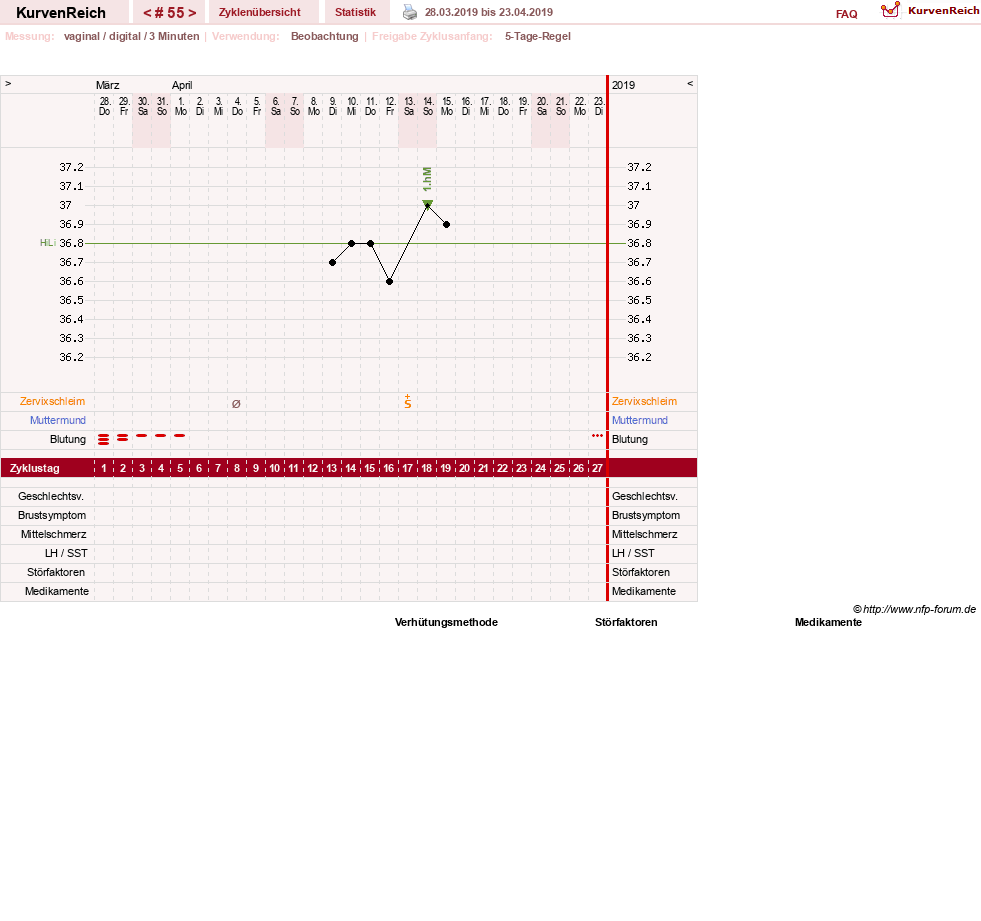981x921 pixels.
Task: Click cycle day 27 in Zyklustag row
Action: pyautogui.click(x=597, y=468)
